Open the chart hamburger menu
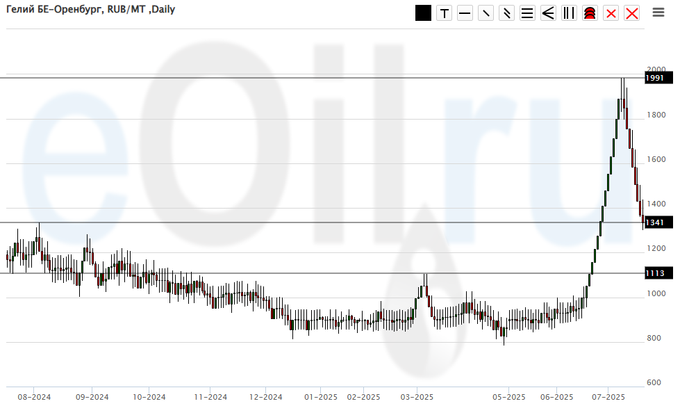Image resolution: width=680 pixels, height=406 pixels. pyautogui.click(x=659, y=12)
